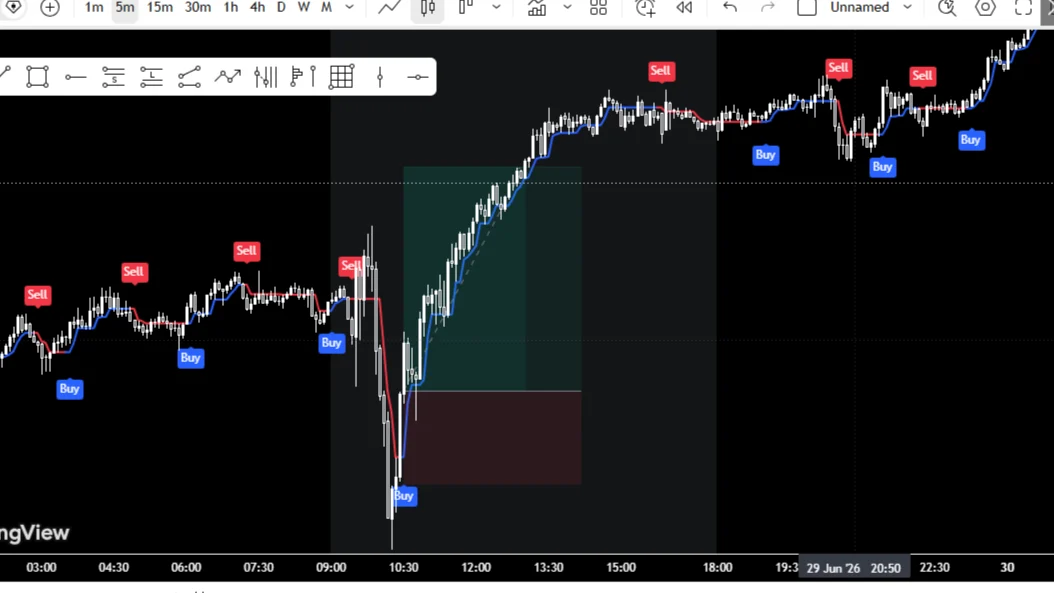Click the 10:30 time axis label
The image size is (1054, 593).
[x=403, y=568]
